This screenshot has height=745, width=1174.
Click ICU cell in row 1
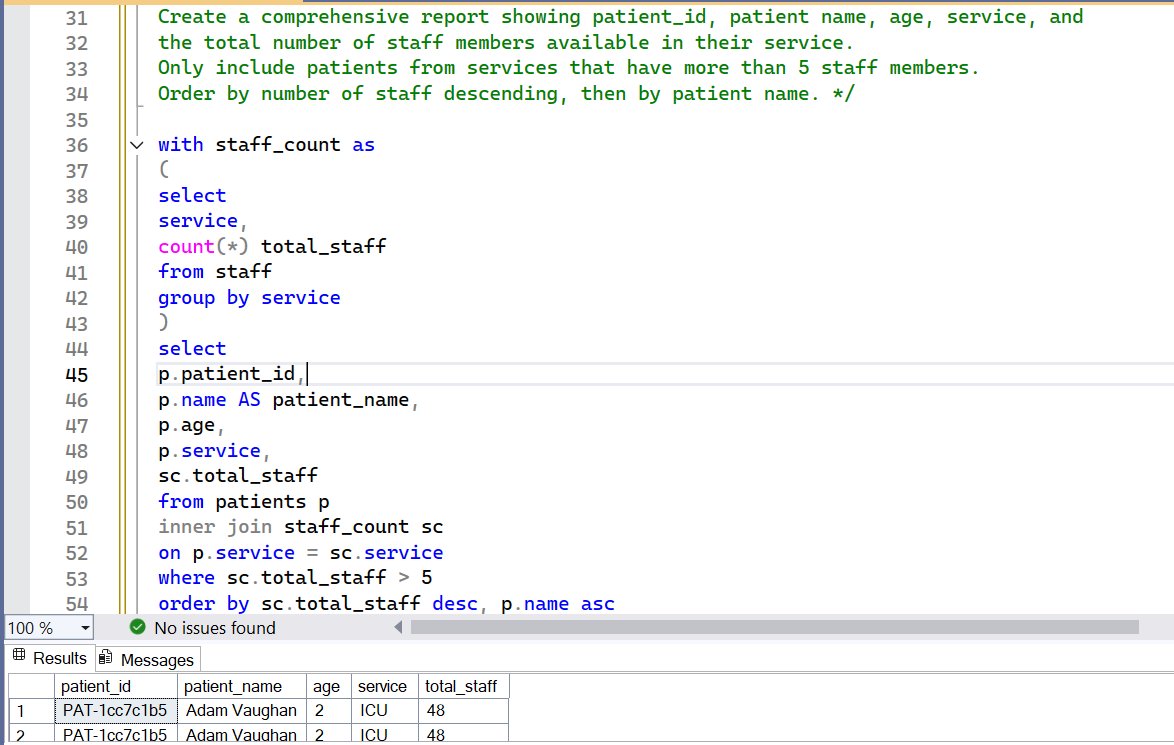click(x=385, y=711)
